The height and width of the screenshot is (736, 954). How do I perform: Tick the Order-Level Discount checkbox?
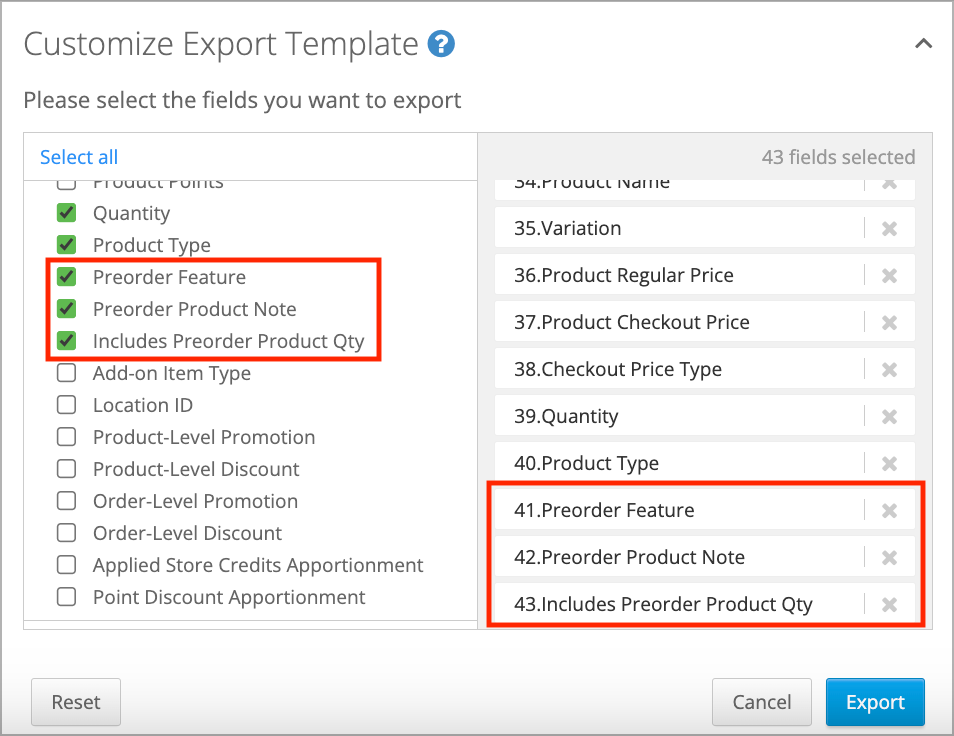(x=66, y=533)
